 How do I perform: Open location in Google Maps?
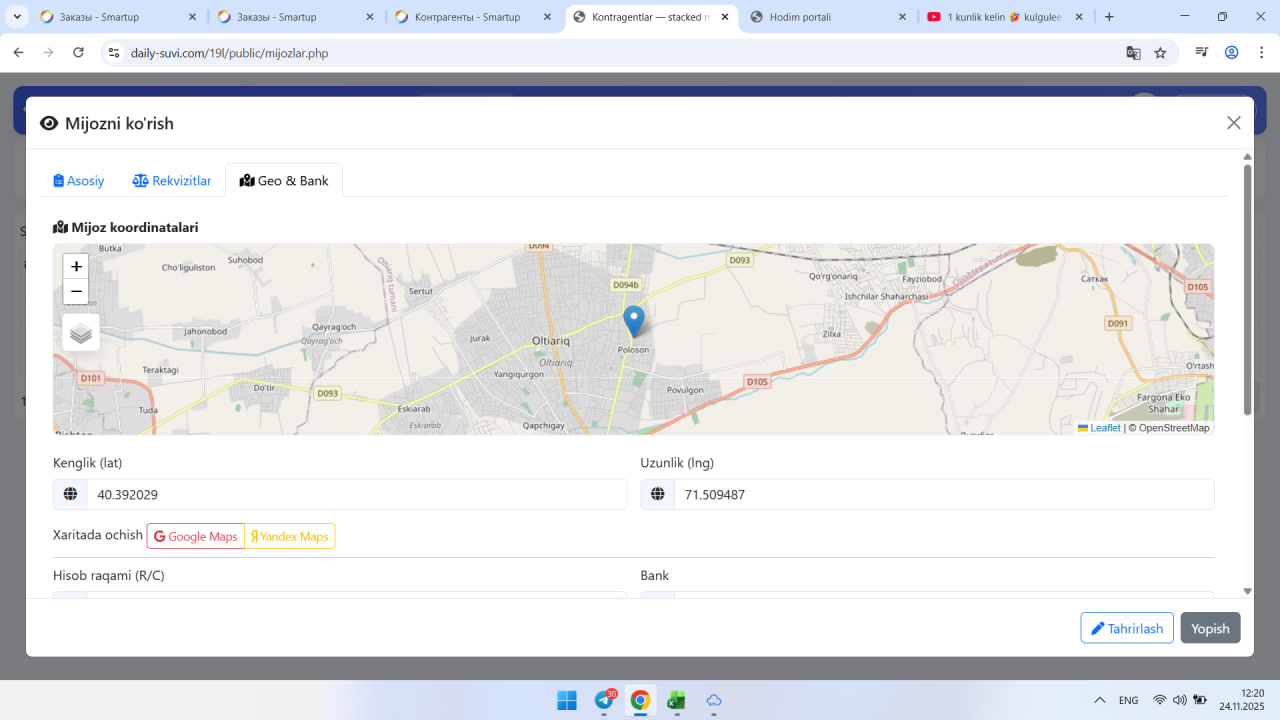(196, 537)
